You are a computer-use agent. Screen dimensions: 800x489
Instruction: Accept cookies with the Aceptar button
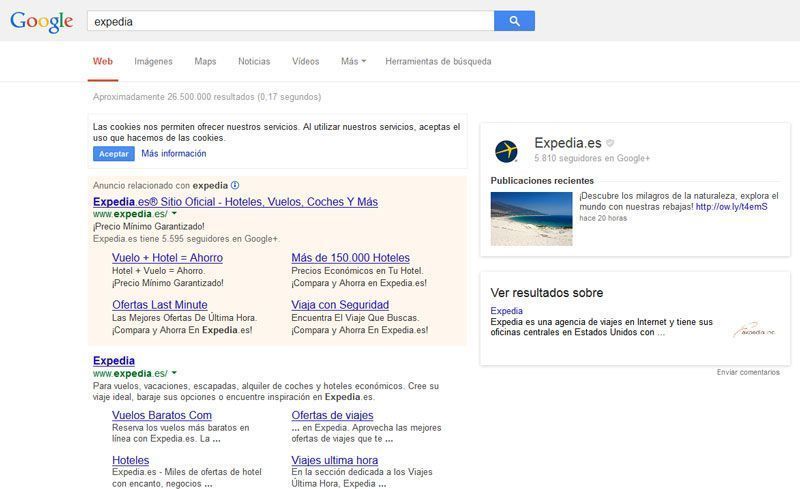(114, 154)
